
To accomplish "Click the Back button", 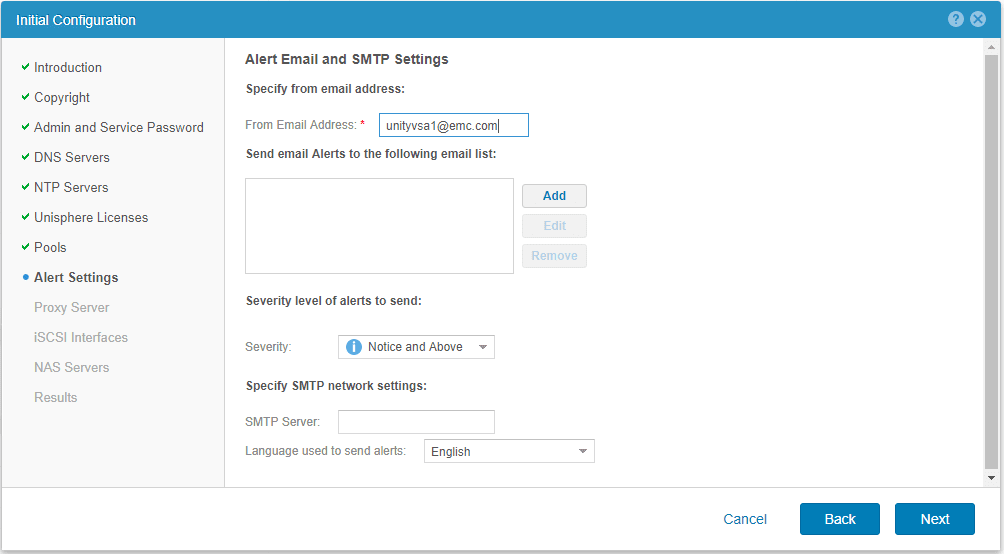I will [839, 519].
